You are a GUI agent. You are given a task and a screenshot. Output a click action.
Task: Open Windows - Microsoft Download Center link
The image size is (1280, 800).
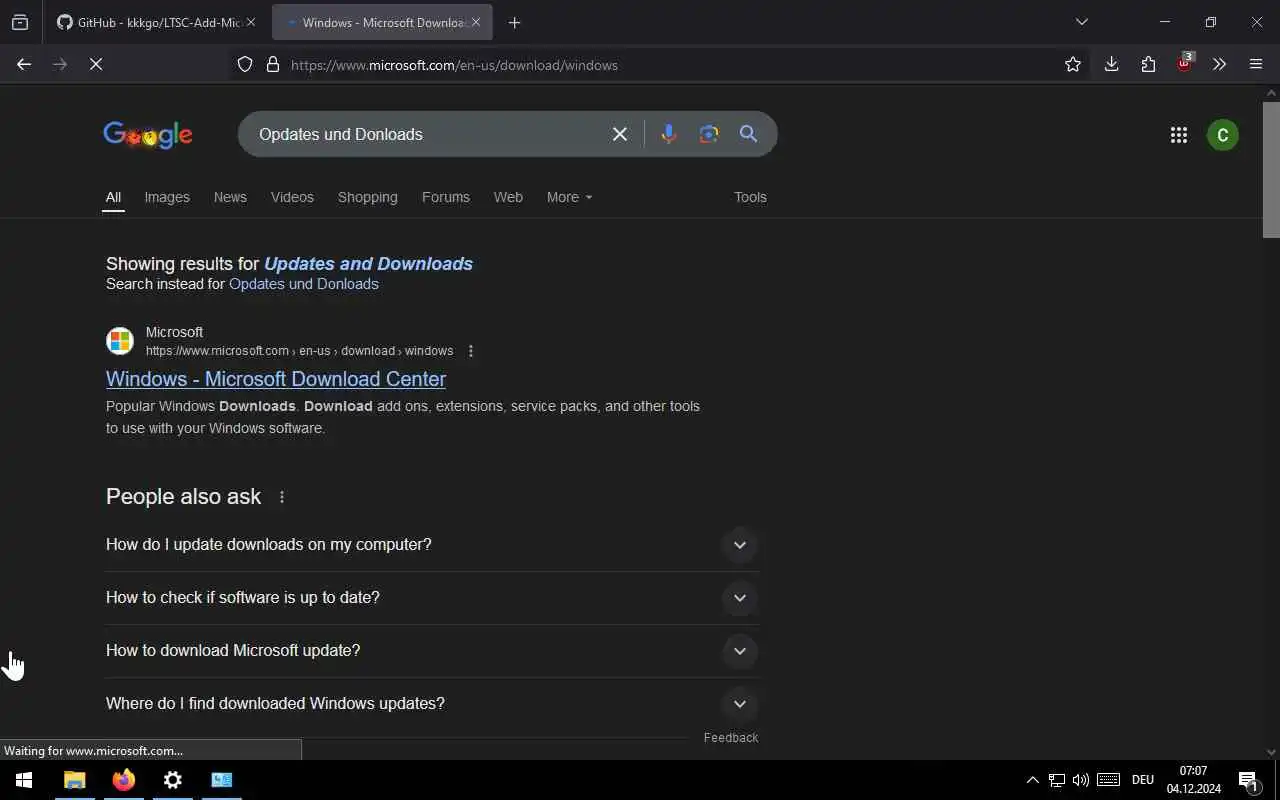pyautogui.click(x=276, y=379)
